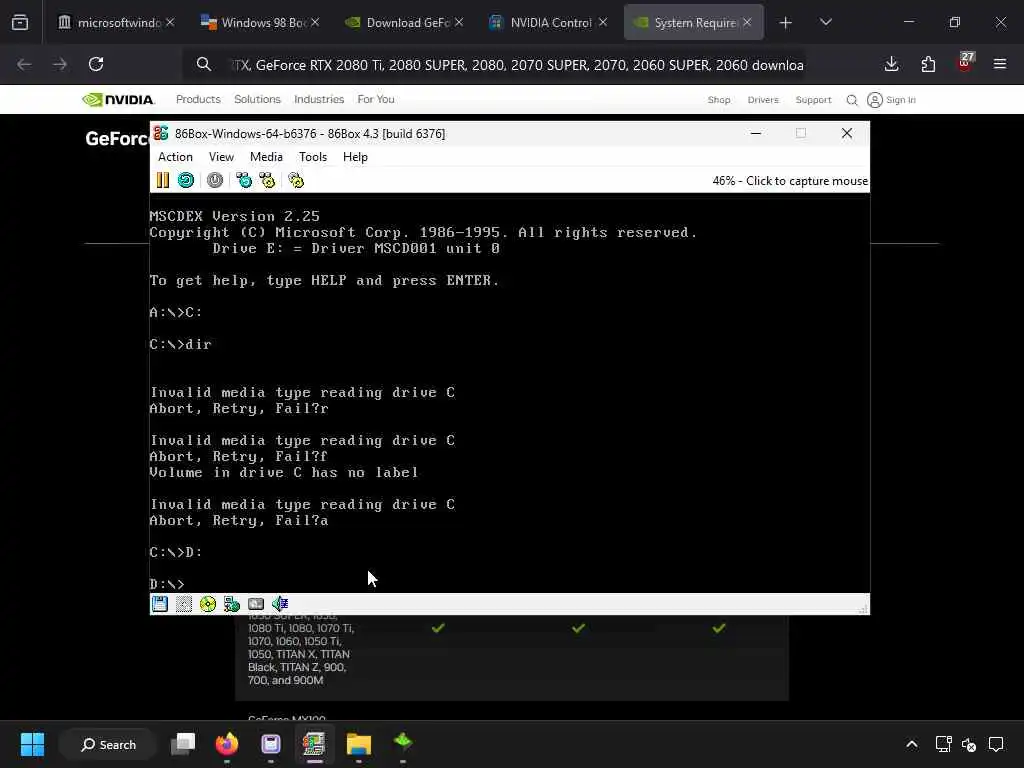Screen dimensions: 1024x768
Task: Click the dotted gray icon beside the floppy icon
Action: 184,604
